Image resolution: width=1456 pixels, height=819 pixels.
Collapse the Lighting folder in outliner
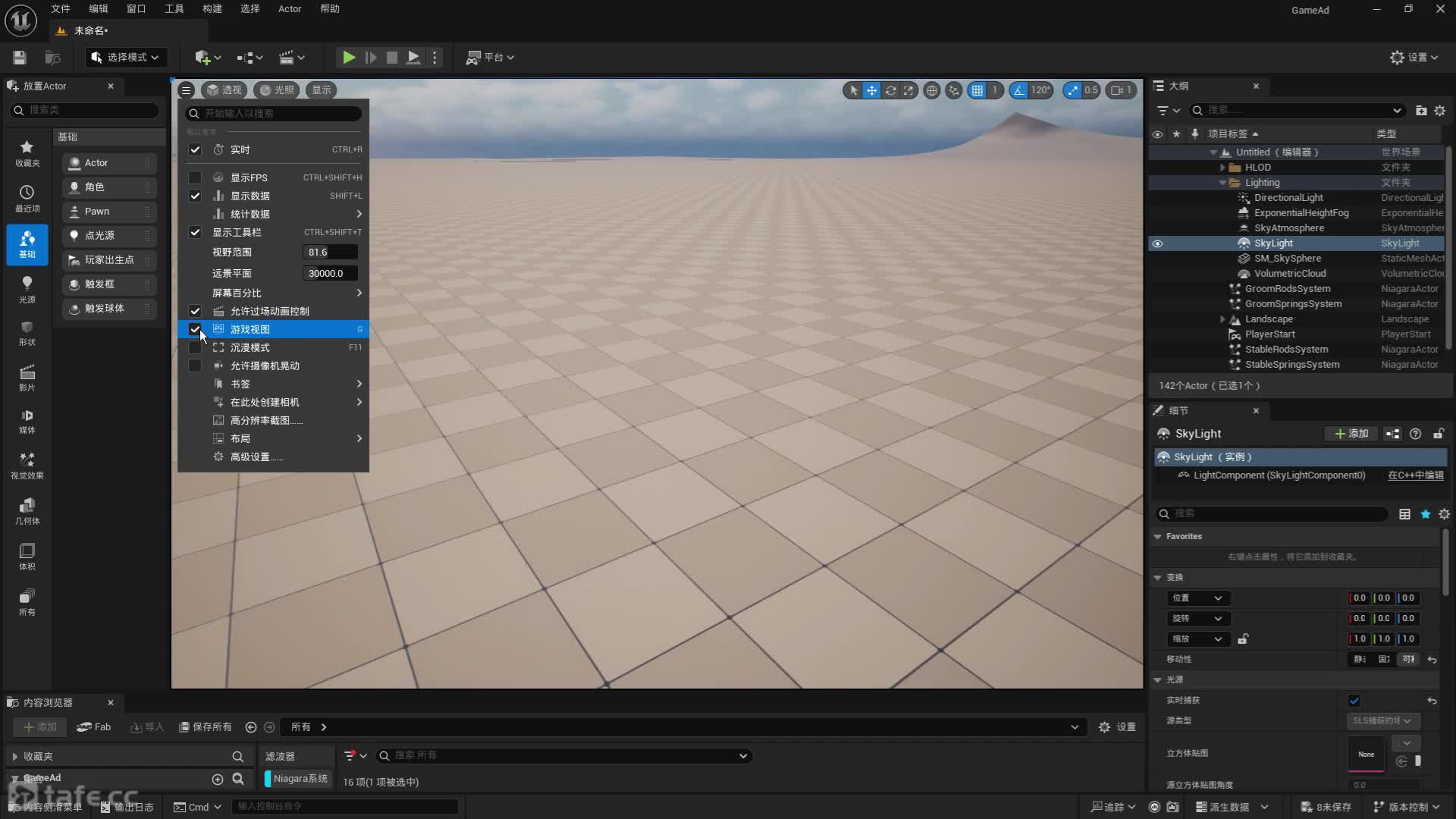point(1222,183)
